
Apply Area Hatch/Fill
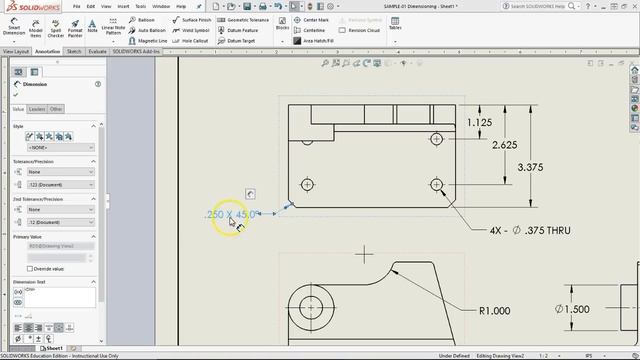313,41
